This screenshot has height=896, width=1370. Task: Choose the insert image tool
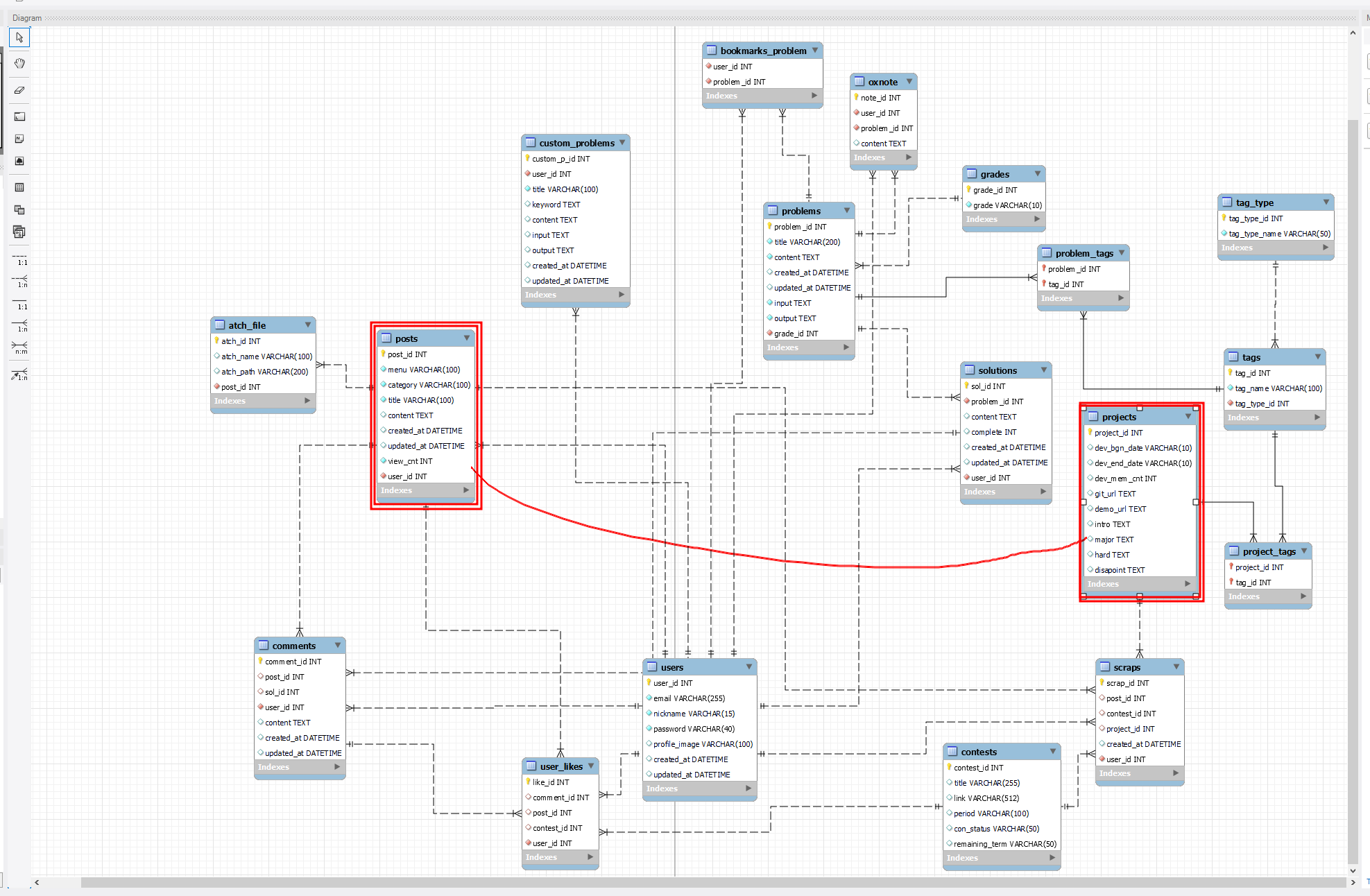(x=19, y=161)
